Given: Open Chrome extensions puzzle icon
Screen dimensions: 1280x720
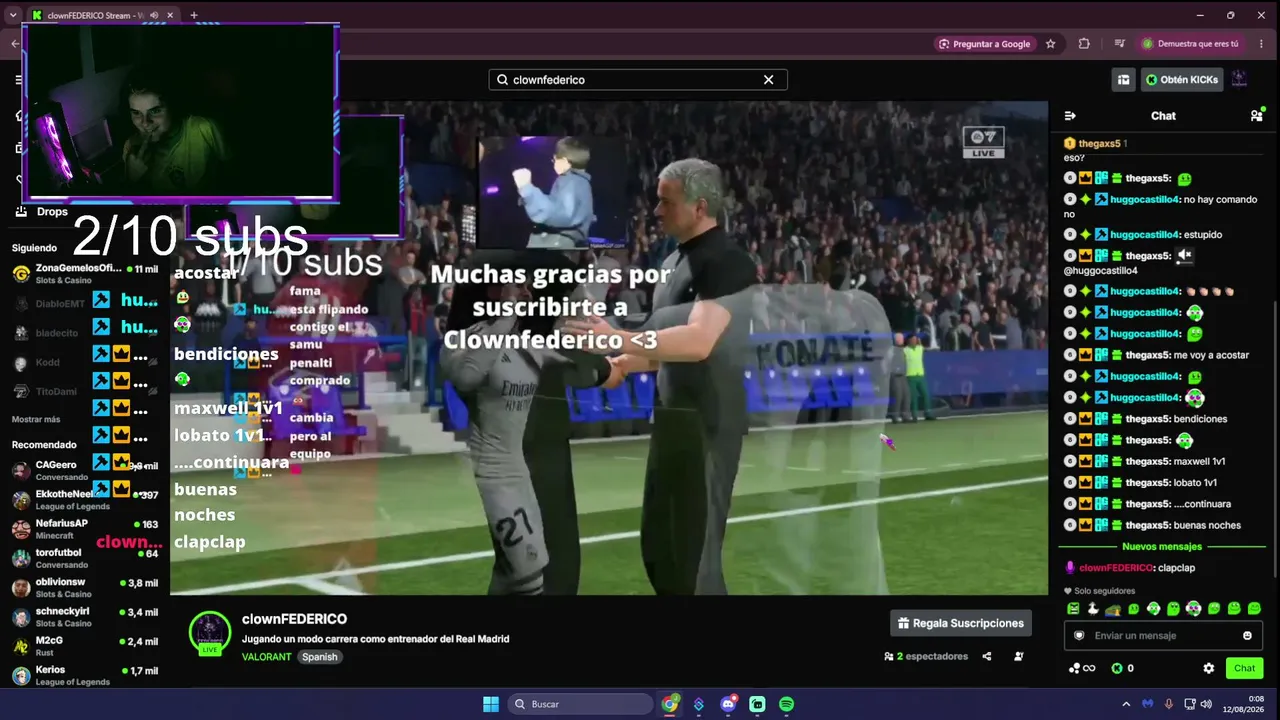Looking at the screenshot, I should (x=1084, y=44).
